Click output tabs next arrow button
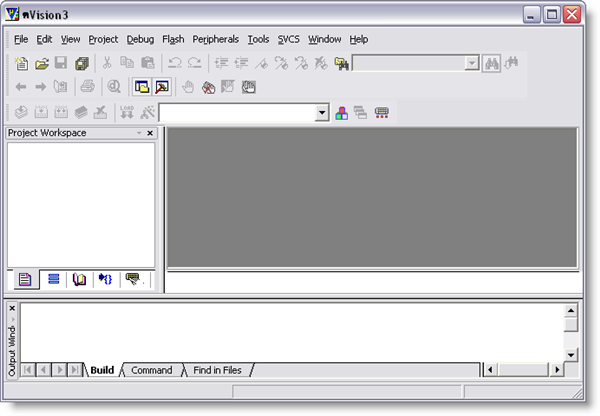This screenshot has height=416, width=600. click(59, 370)
